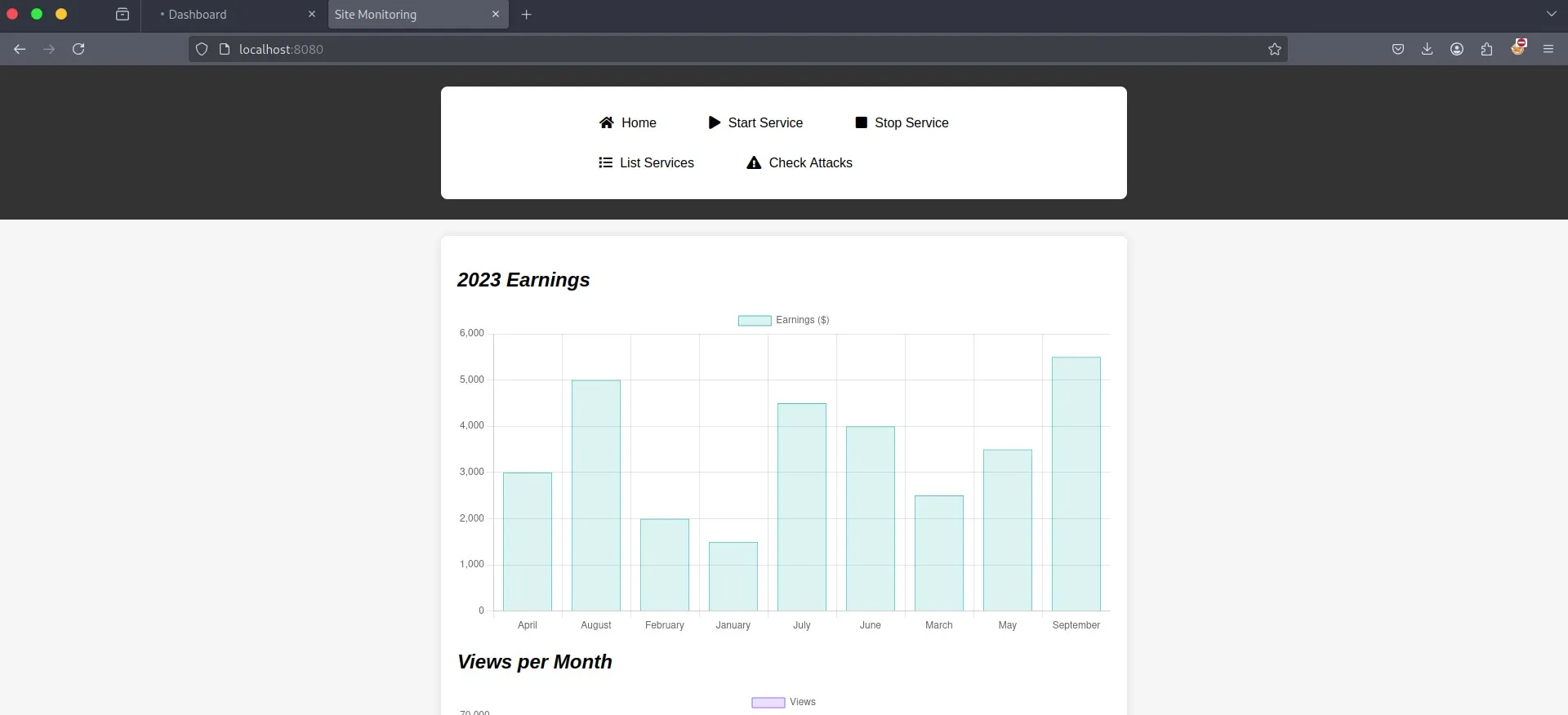Expand the list all tabs chevron
Screen dimensions: 1568x715
coord(1552,14)
